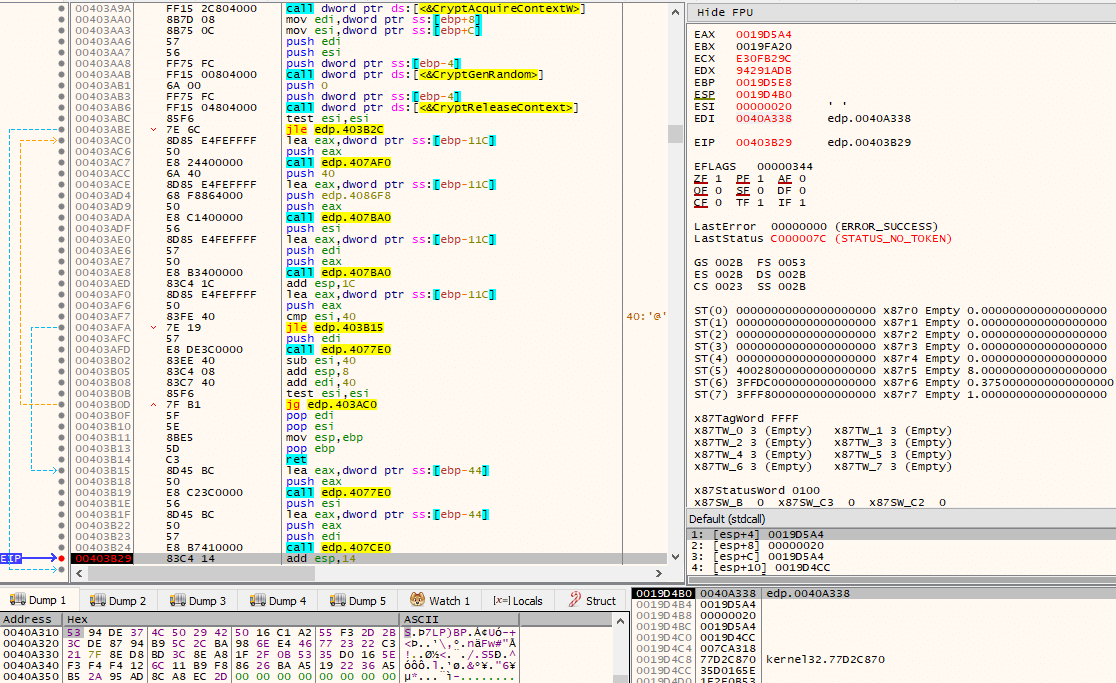
Task: Click the Address column header in dump
Action: (31, 620)
